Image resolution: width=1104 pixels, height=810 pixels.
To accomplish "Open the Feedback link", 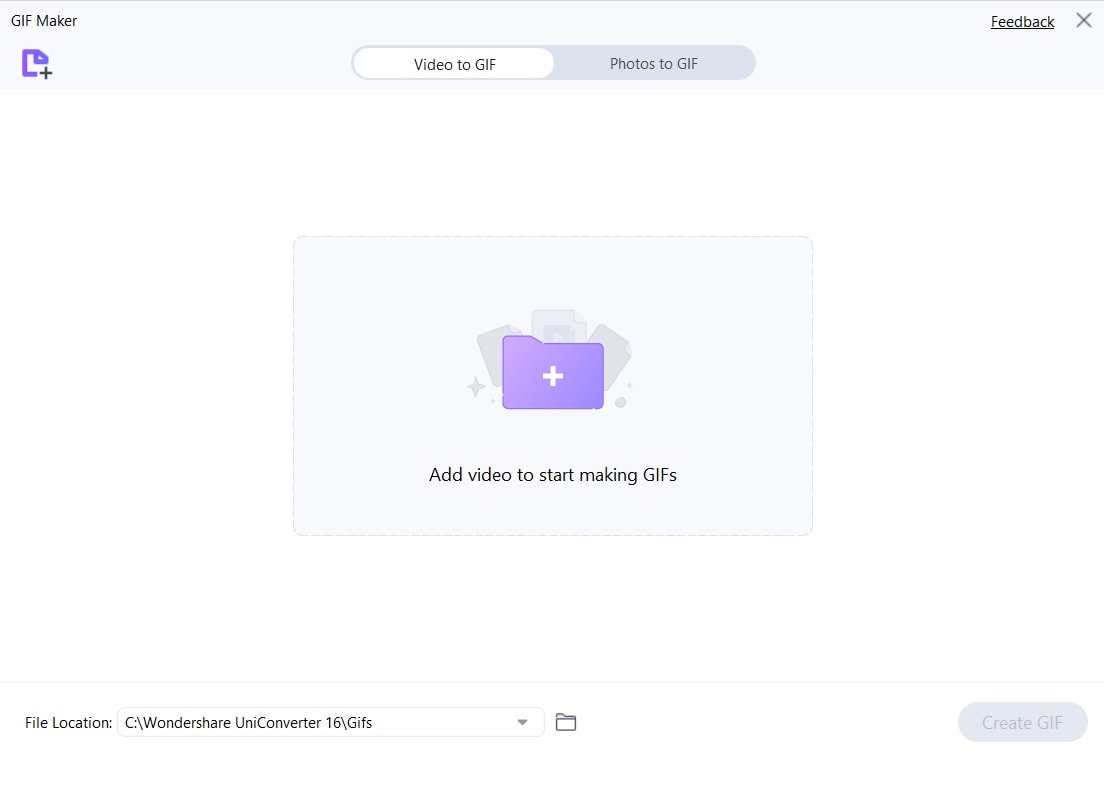I will pos(1022,22).
